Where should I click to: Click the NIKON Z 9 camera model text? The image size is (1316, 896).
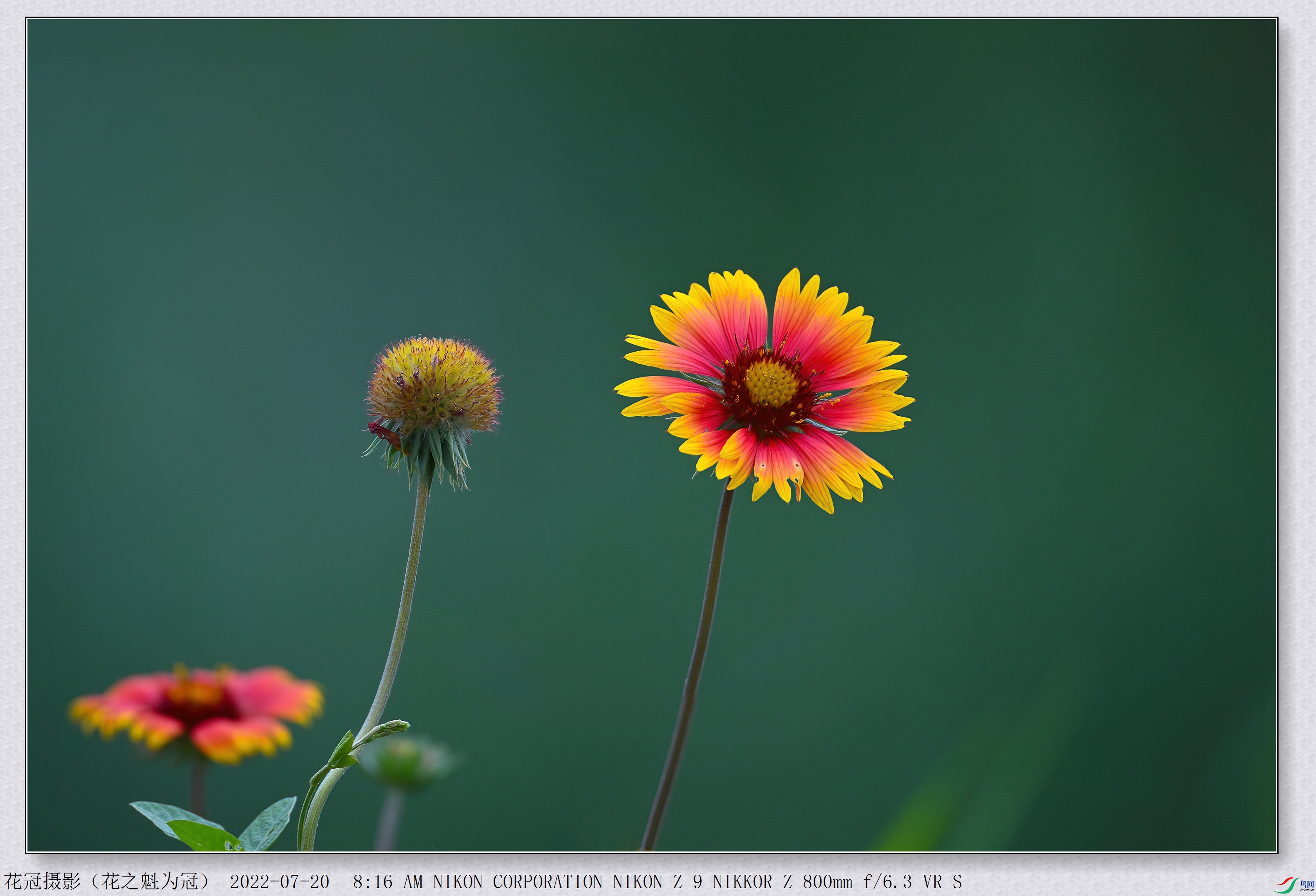pyautogui.click(x=658, y=882)
